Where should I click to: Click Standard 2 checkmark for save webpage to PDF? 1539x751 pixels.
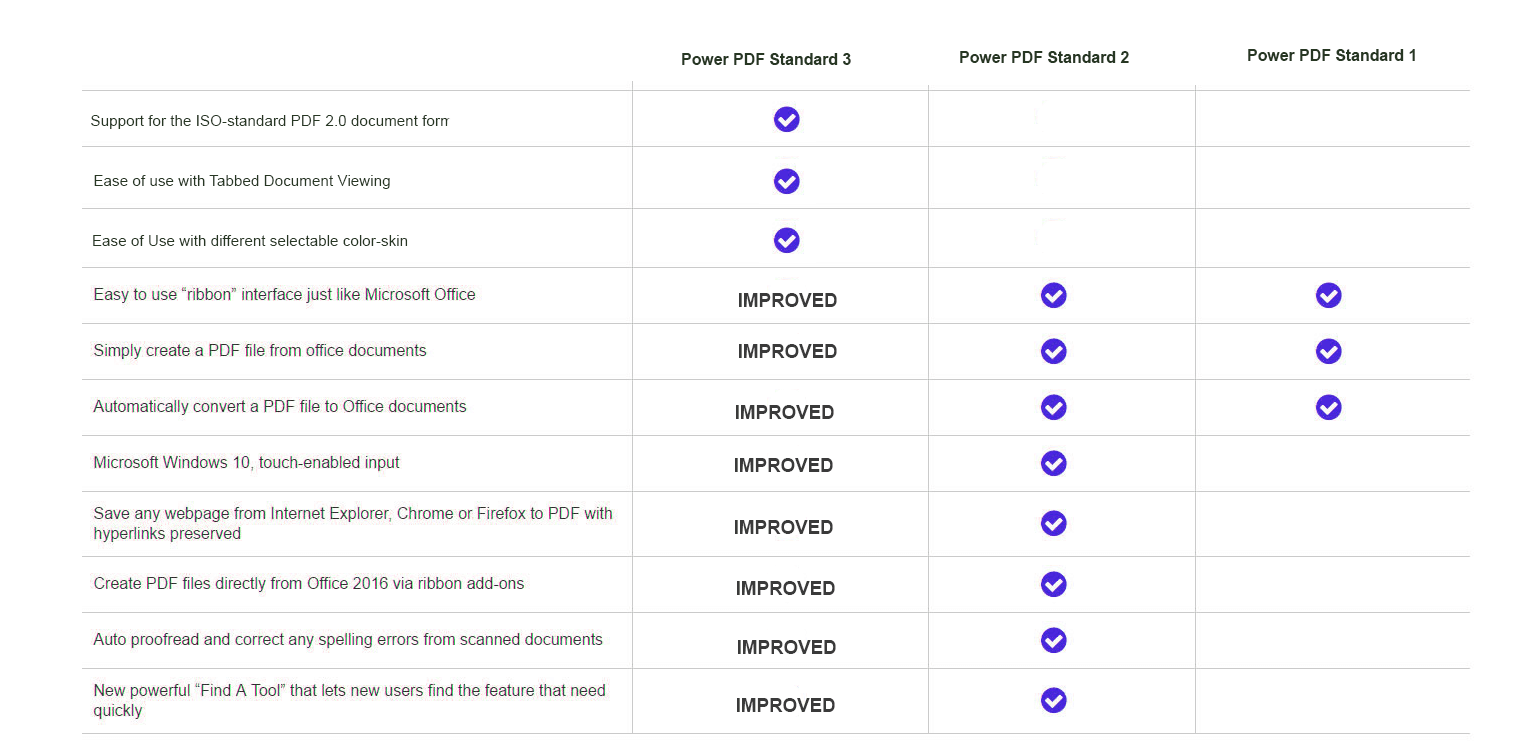click(1054, 523)
